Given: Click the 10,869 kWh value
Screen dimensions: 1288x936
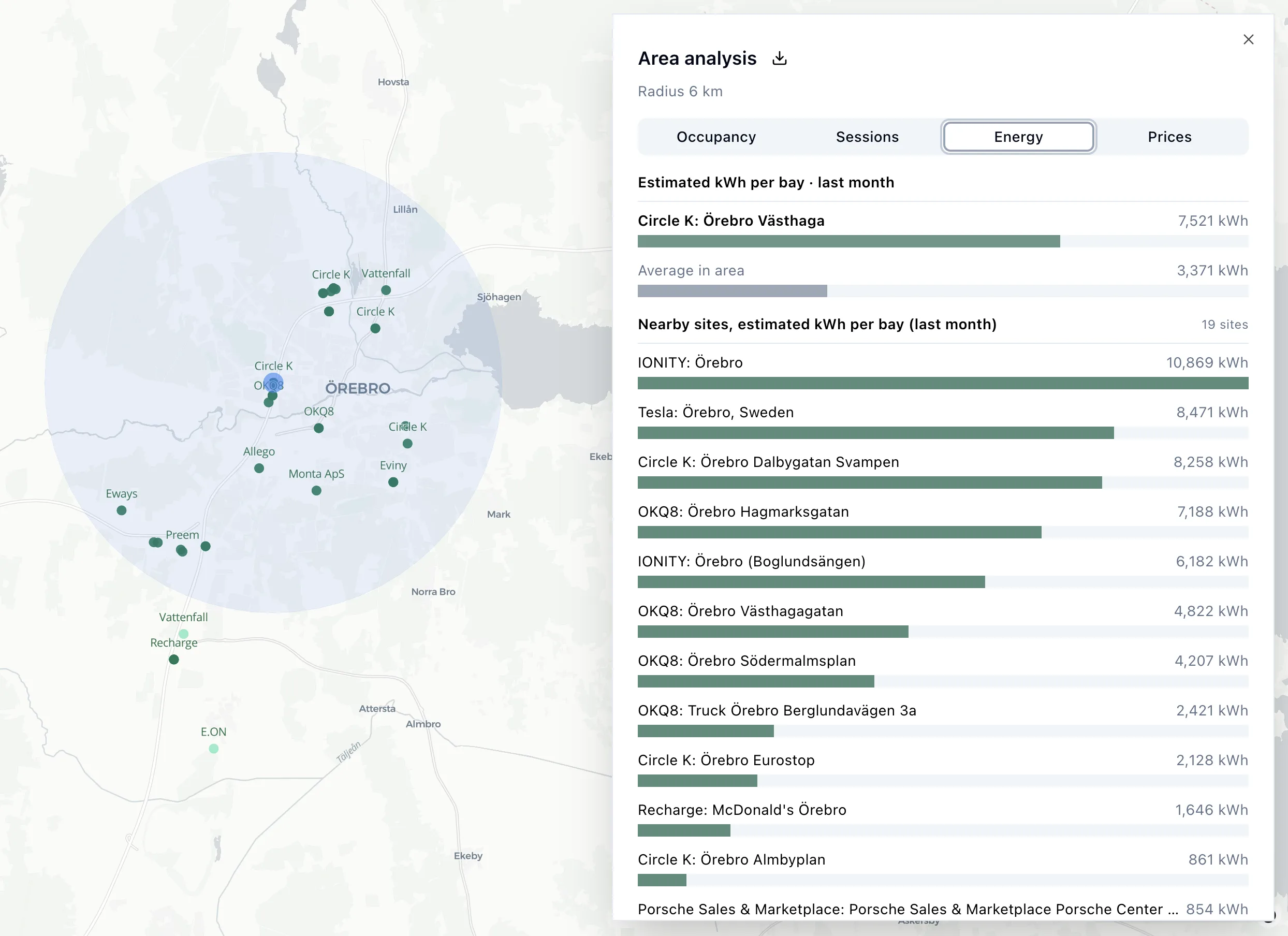Looking at the screenshot, I should pyautogui.click(x=1207, y=362).
